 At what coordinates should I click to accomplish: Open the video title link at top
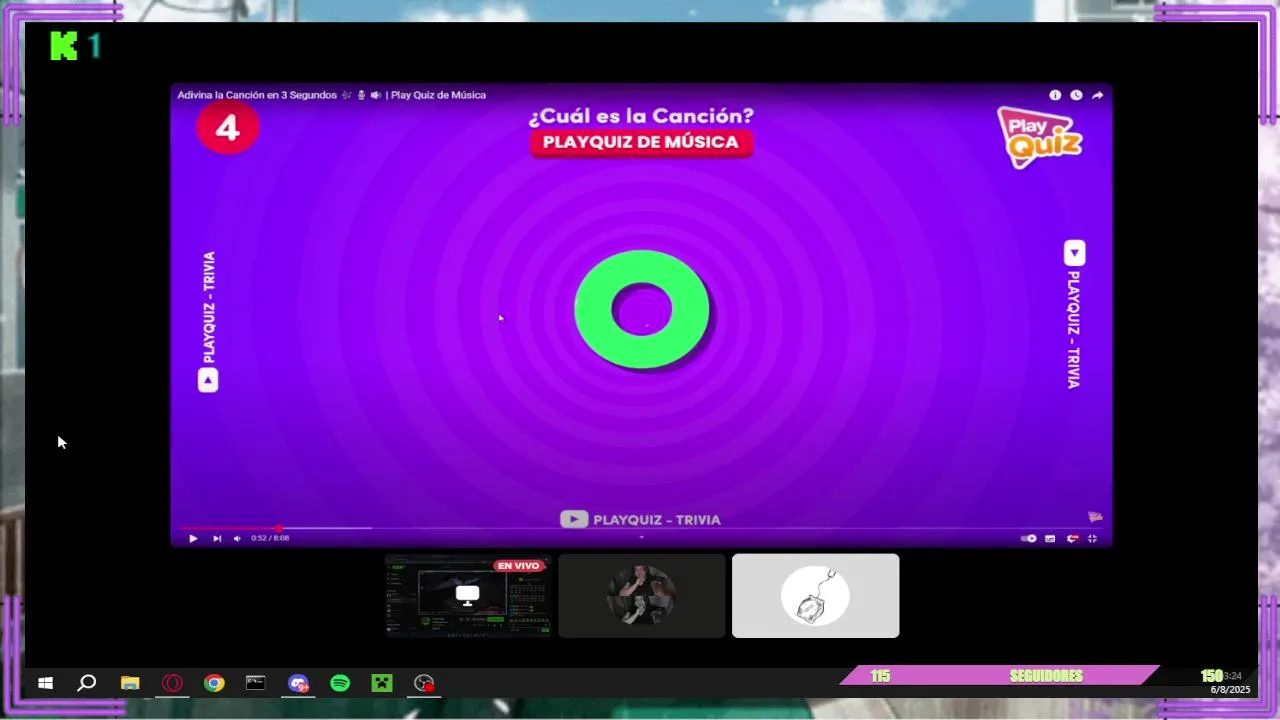click(x=331, y=95)
